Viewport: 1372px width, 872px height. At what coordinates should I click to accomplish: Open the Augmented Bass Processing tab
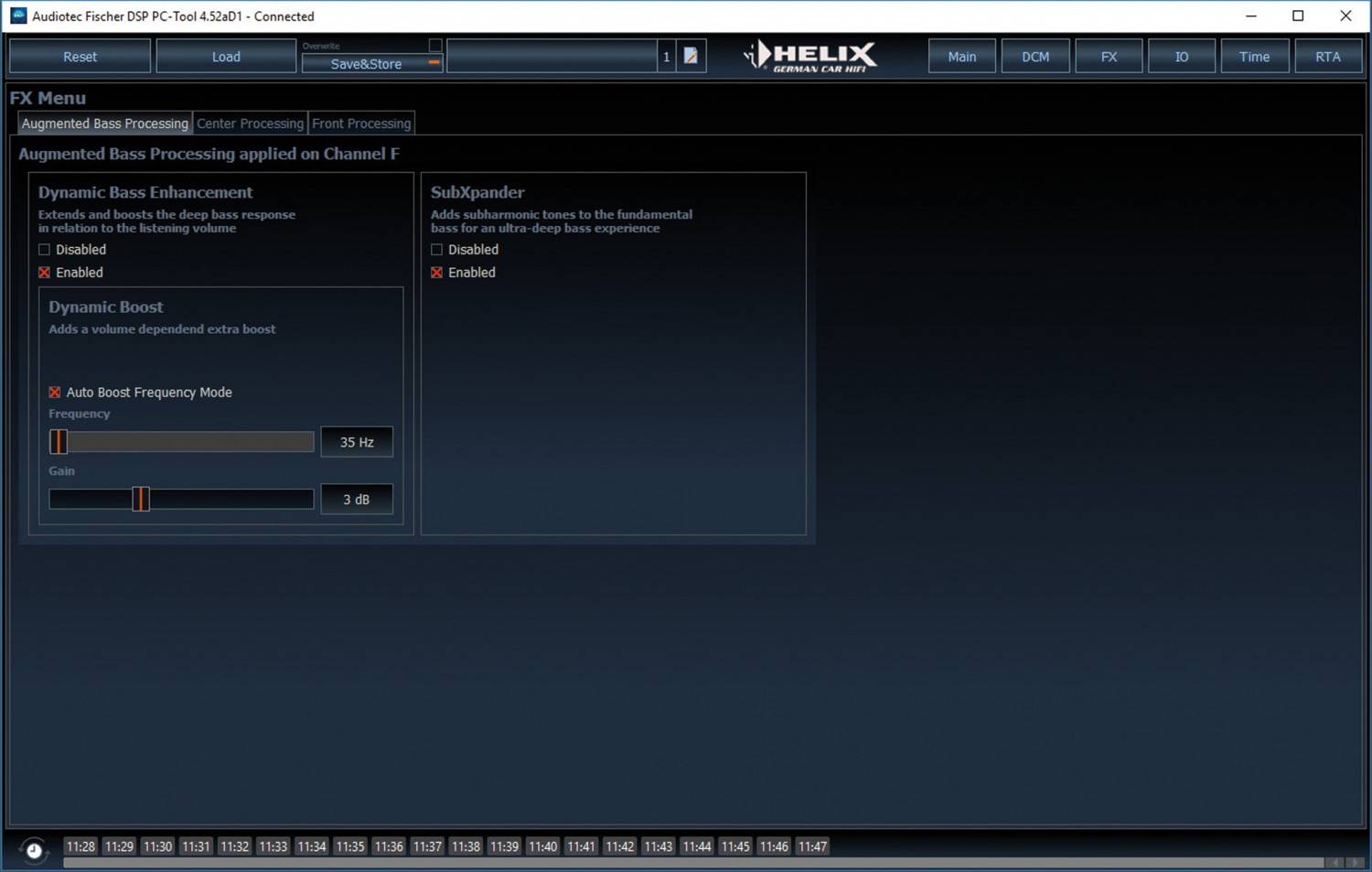coord(104,124)
